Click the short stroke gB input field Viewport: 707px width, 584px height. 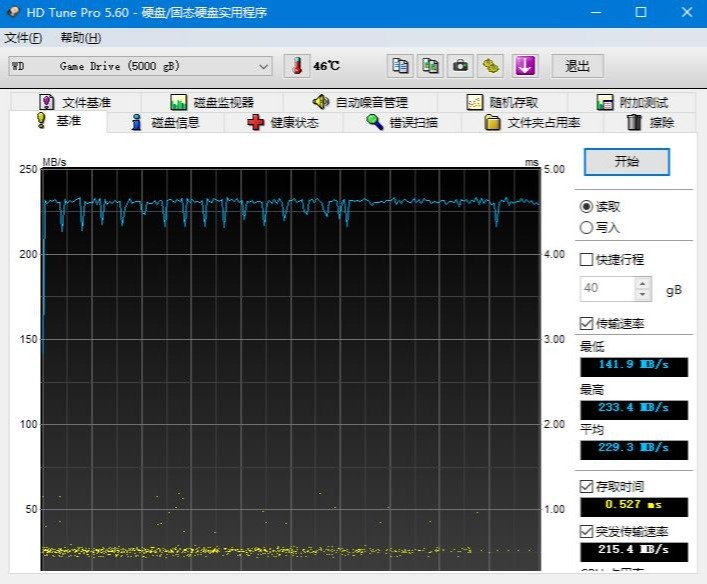(x=607, y=289)
